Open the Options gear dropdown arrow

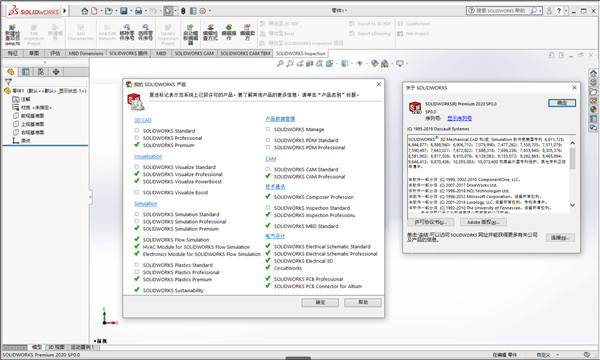(x=210, y=11)
